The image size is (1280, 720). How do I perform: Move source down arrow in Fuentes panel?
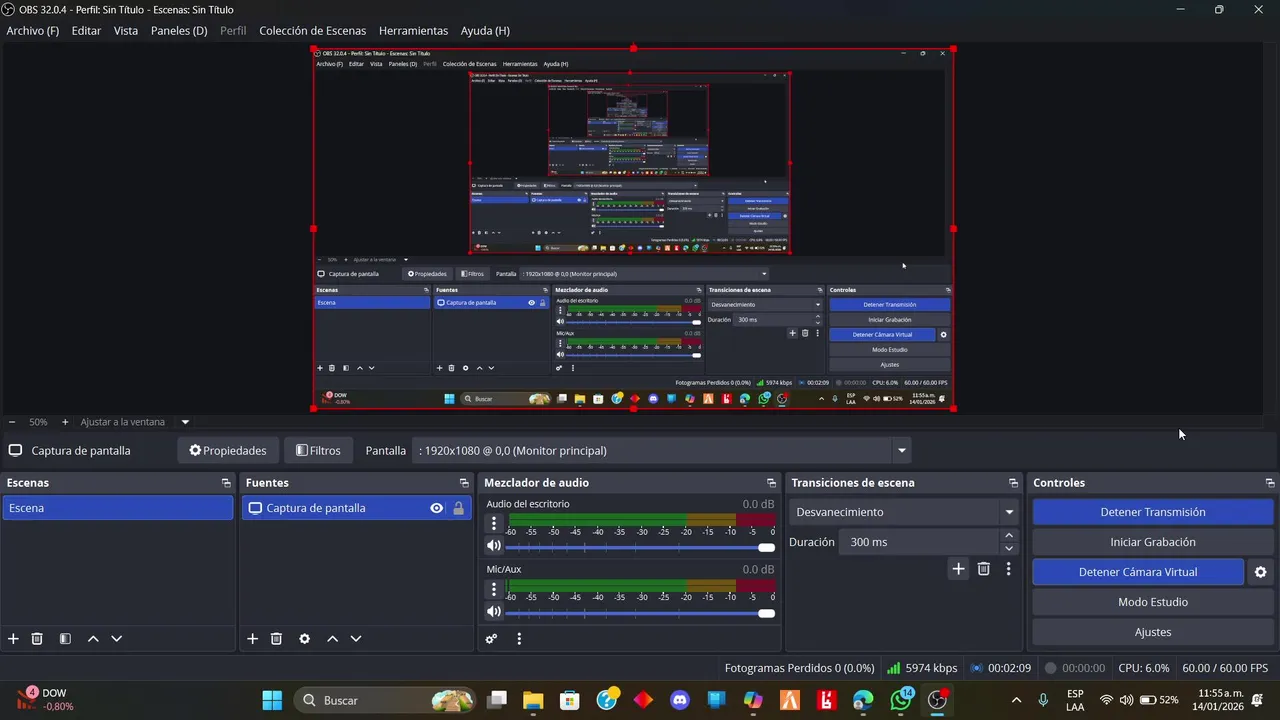(x=355, y=639)
